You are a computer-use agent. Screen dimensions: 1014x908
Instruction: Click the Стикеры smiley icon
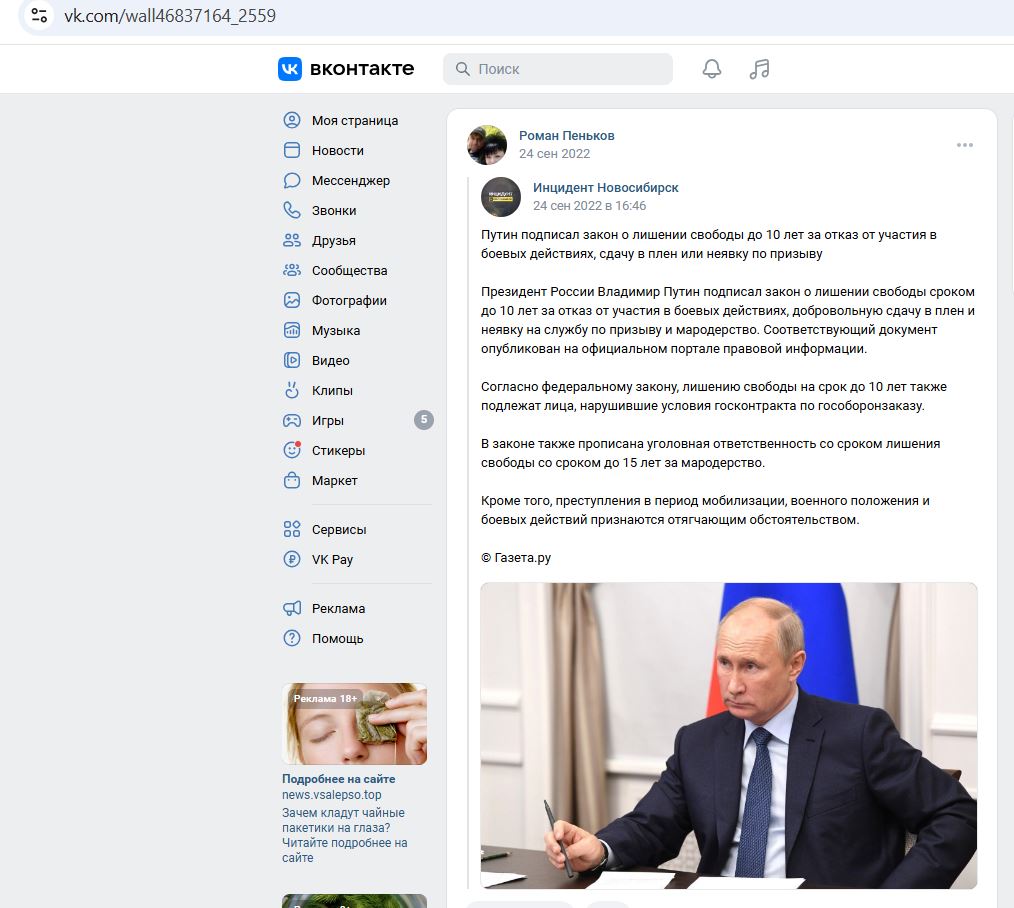[x=292, y=450]
